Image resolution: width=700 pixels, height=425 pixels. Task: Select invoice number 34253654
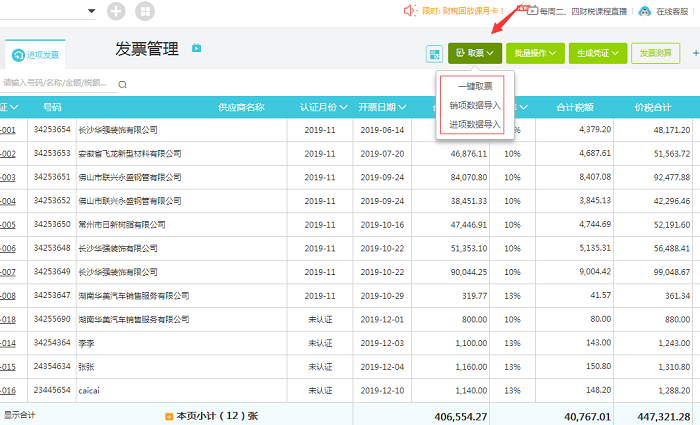(52, 129)
